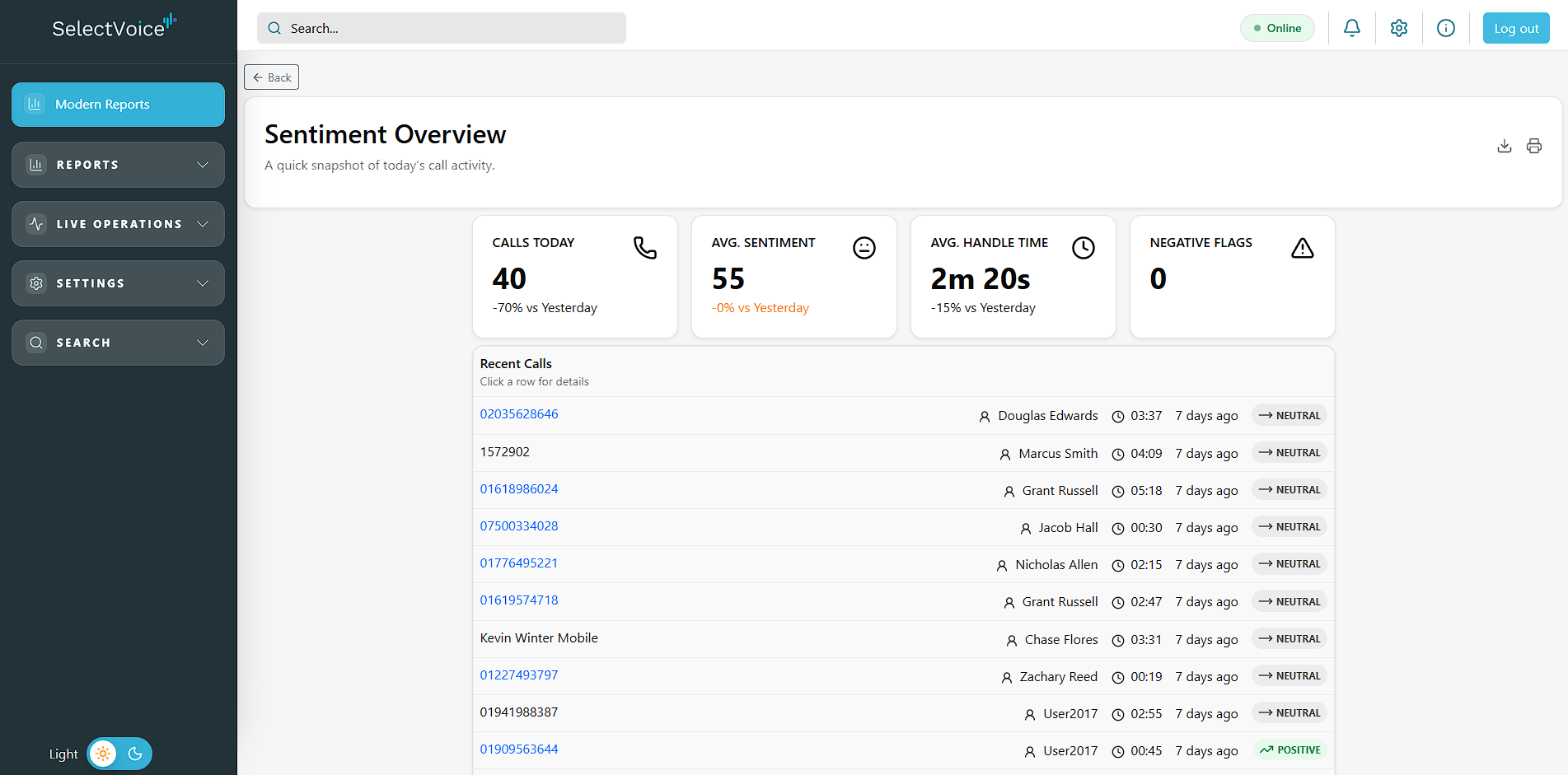This screenshot has height=775, width=1568.
Task: Click the Log out button
Action: (x=1516, y=28)
